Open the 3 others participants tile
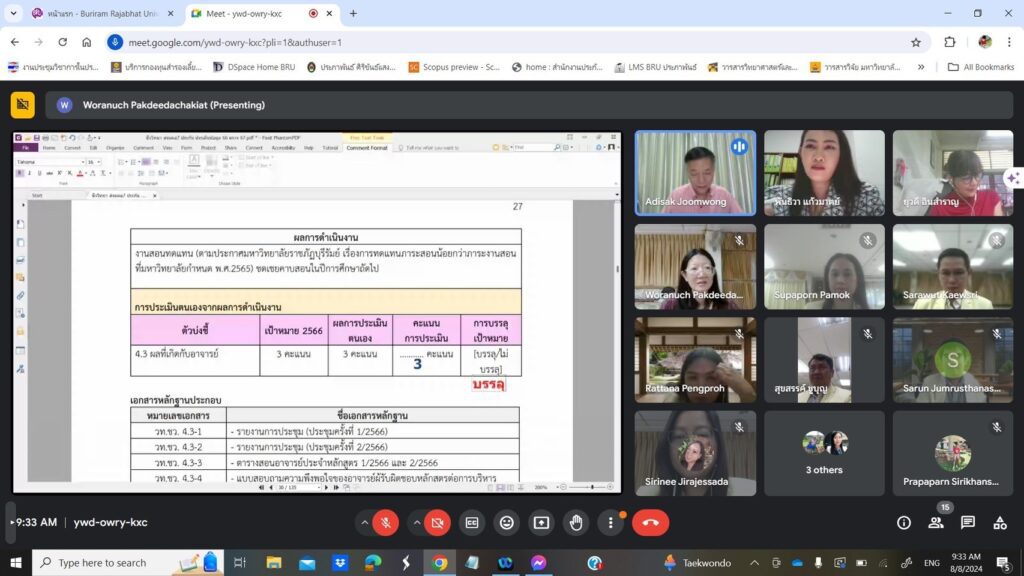 tap(824, 453)
